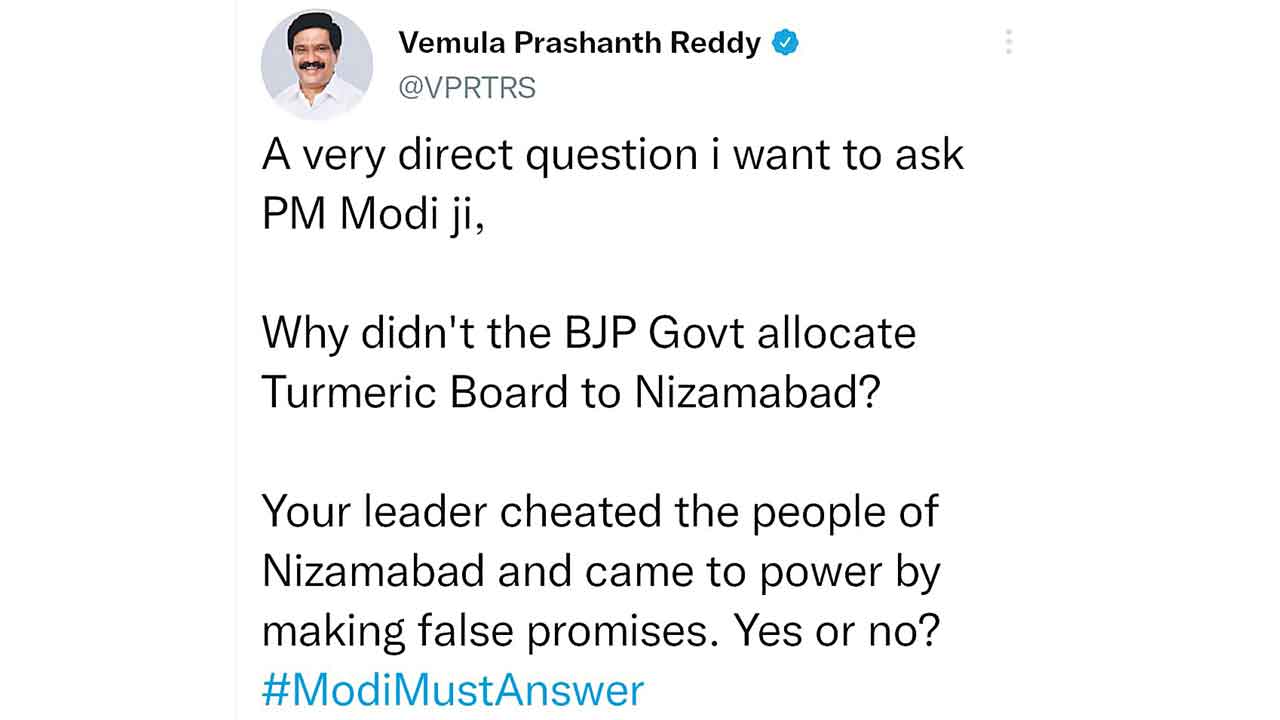
Task: Click the 'making false promises. Yes or no?' line
Action: click(600, 630)
